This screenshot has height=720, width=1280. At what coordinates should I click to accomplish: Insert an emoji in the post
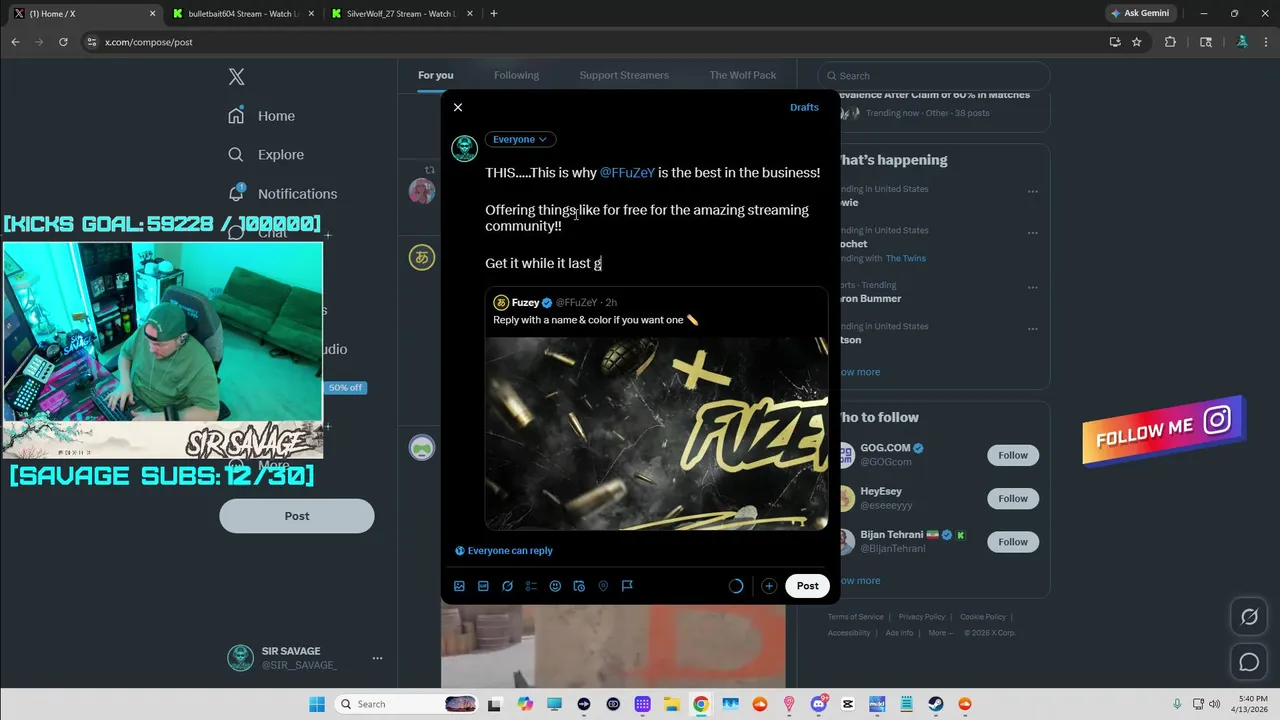point(555,586)
